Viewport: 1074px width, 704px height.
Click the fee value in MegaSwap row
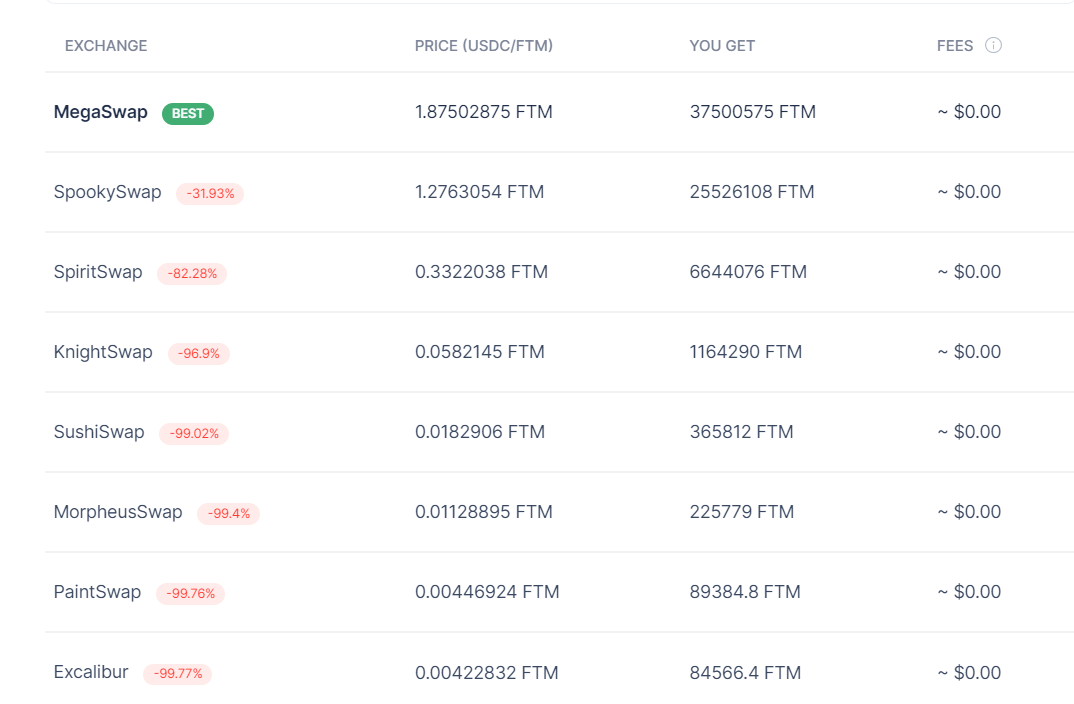coord(969,112)
